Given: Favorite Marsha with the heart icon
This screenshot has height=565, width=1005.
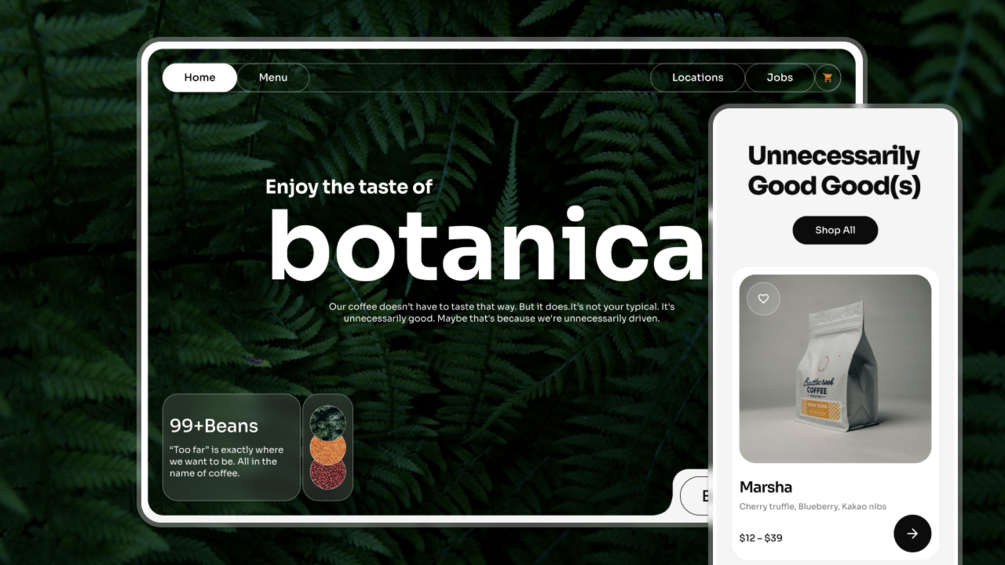Looking at the screenshot, I should [763, 299].
